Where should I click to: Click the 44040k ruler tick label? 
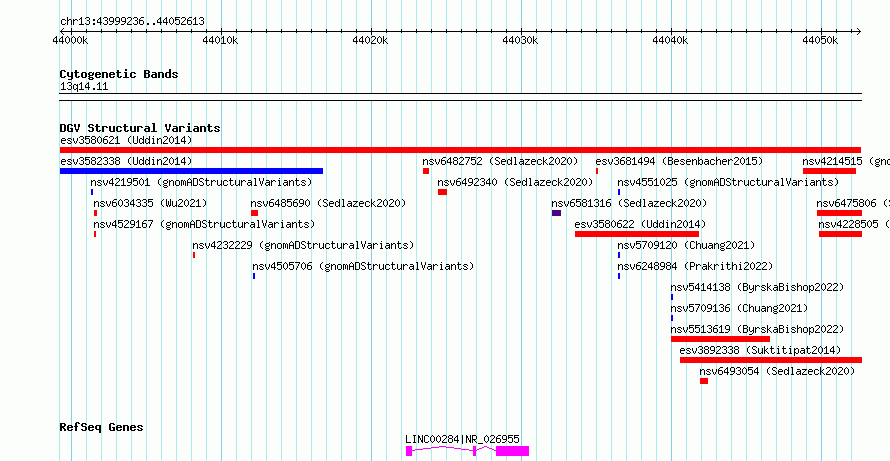click(x=671, y=40)
